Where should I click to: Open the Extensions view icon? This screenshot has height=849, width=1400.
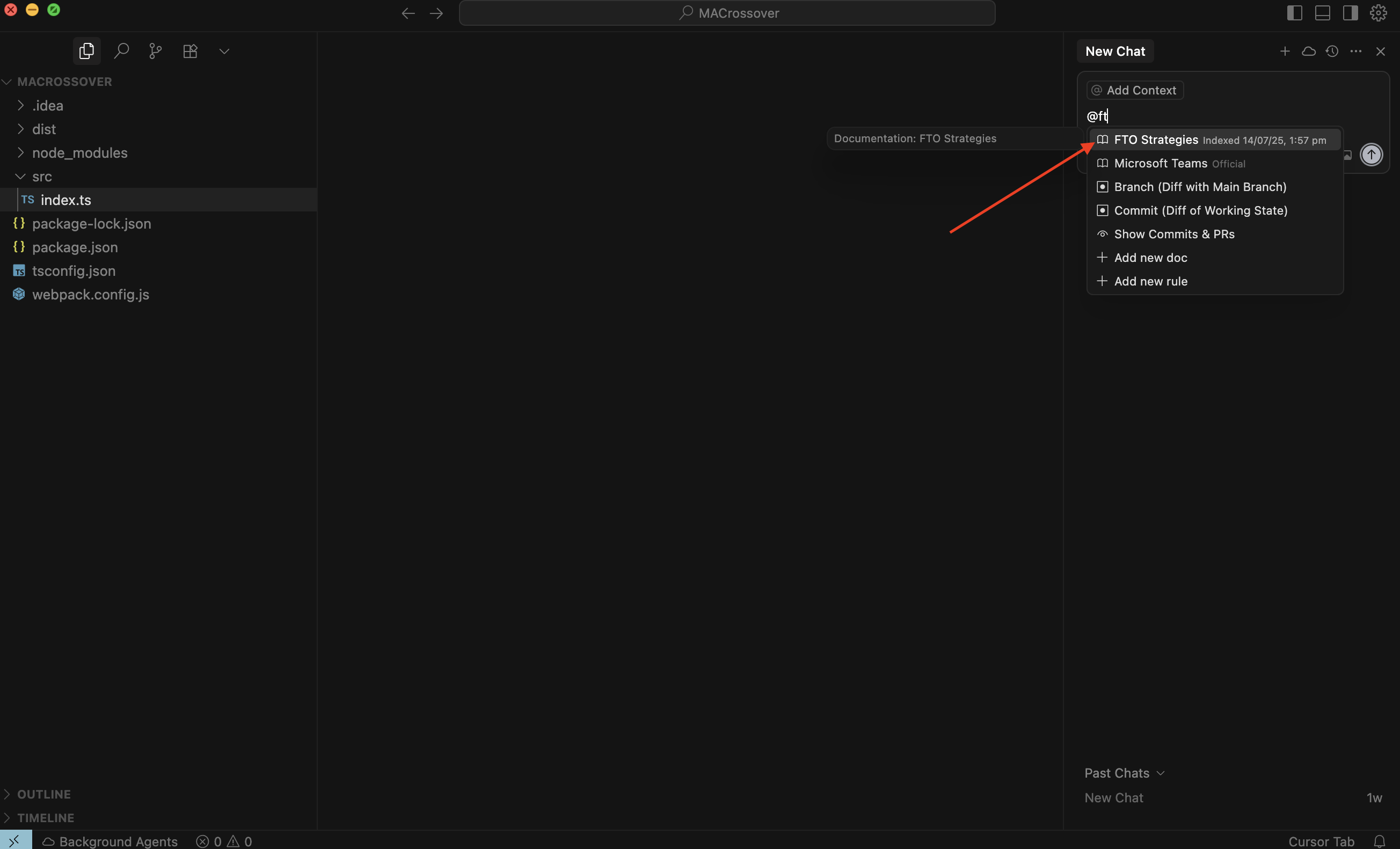point(190,51)
